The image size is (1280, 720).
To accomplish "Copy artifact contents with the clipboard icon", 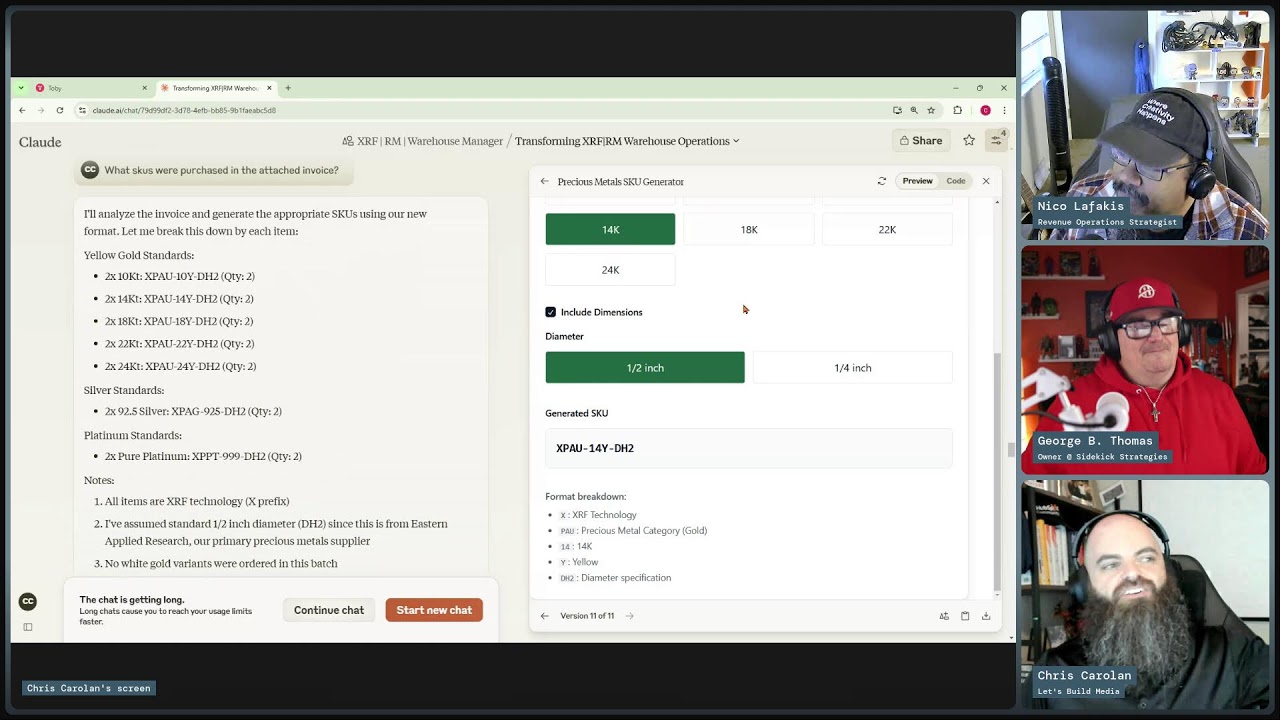I will point(965,616).
